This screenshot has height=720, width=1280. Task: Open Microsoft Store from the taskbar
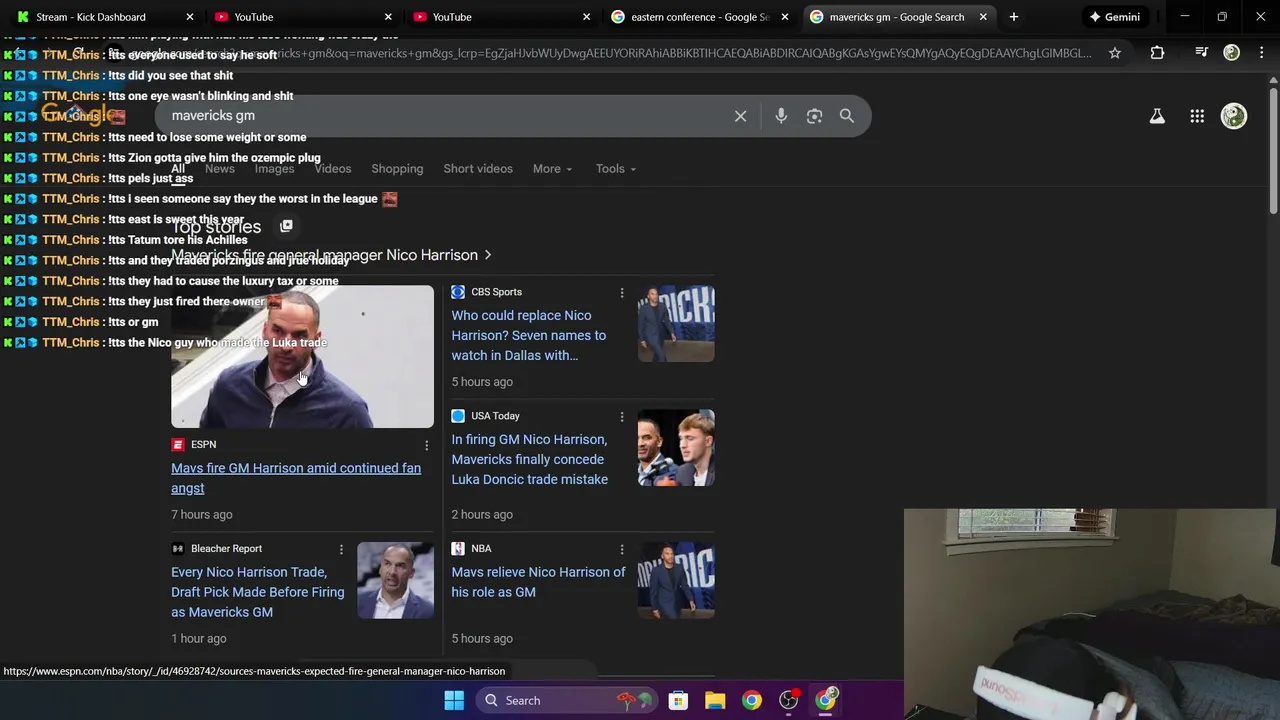(678, 700)
